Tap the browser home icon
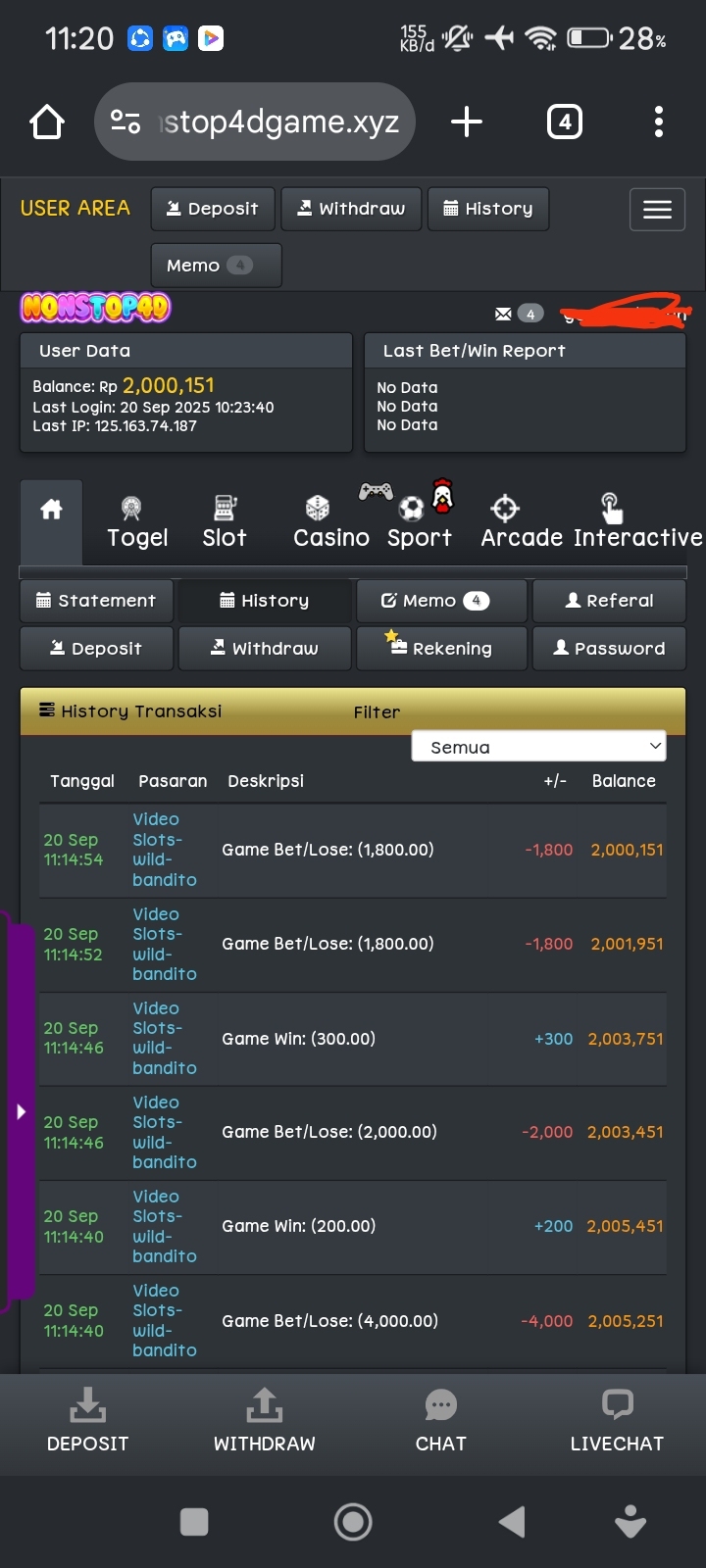 [47, 122]
